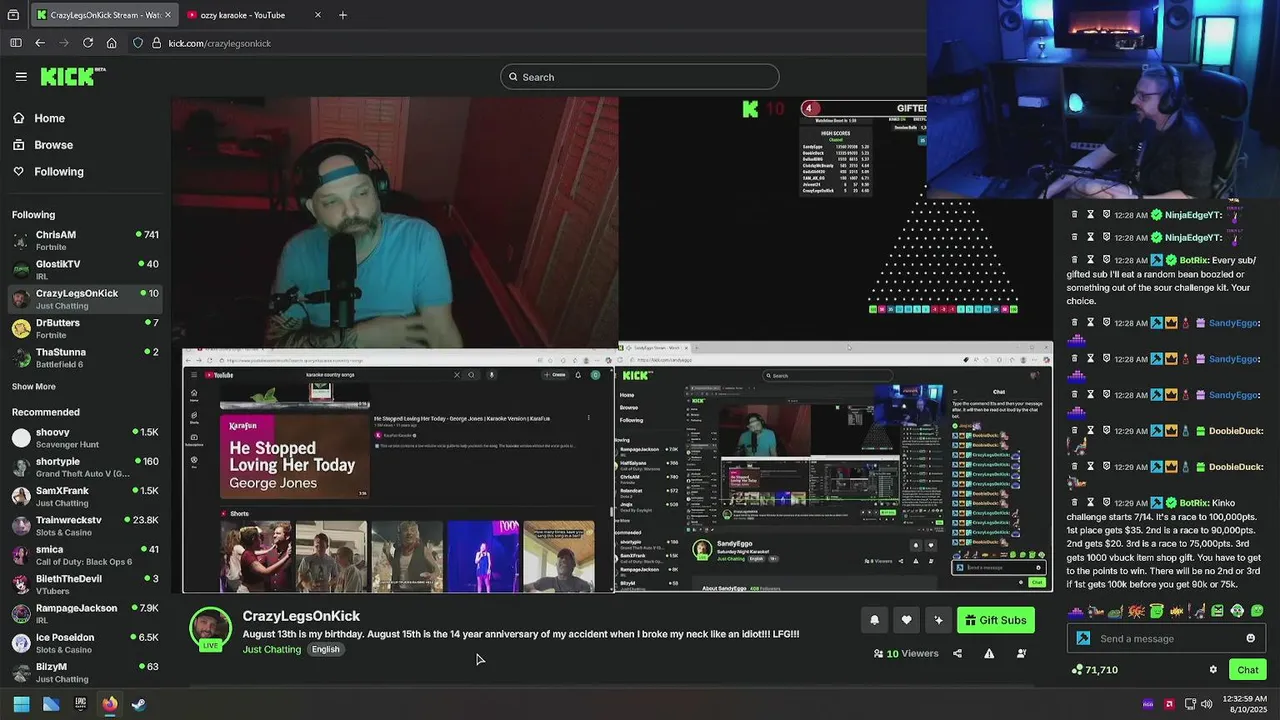This screenshot has width=1280, height=720.
Task: Click the Steam taskbar icon
Action: coord(139,704)
